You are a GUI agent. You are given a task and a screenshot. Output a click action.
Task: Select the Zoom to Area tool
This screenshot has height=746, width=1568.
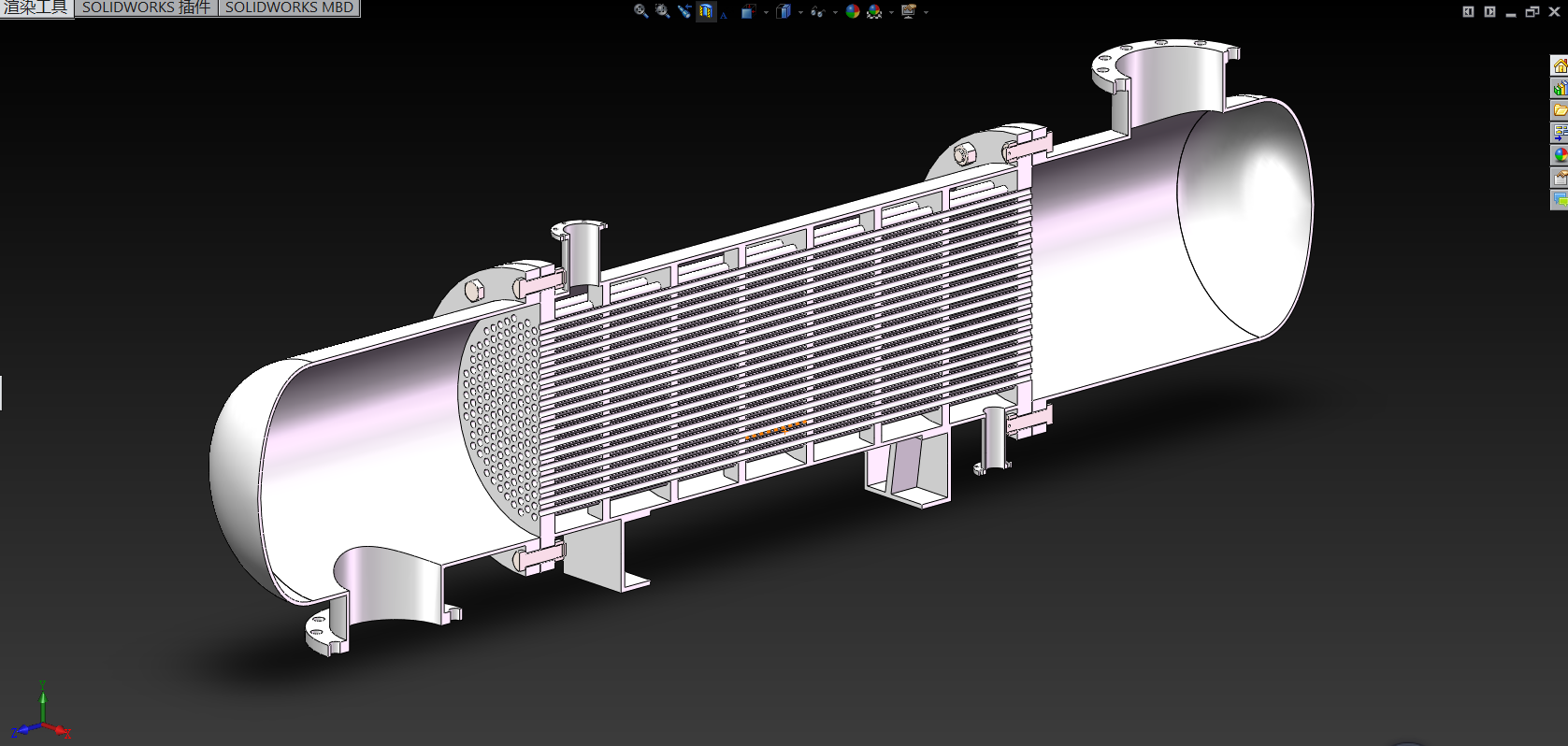tap(662, 11)
